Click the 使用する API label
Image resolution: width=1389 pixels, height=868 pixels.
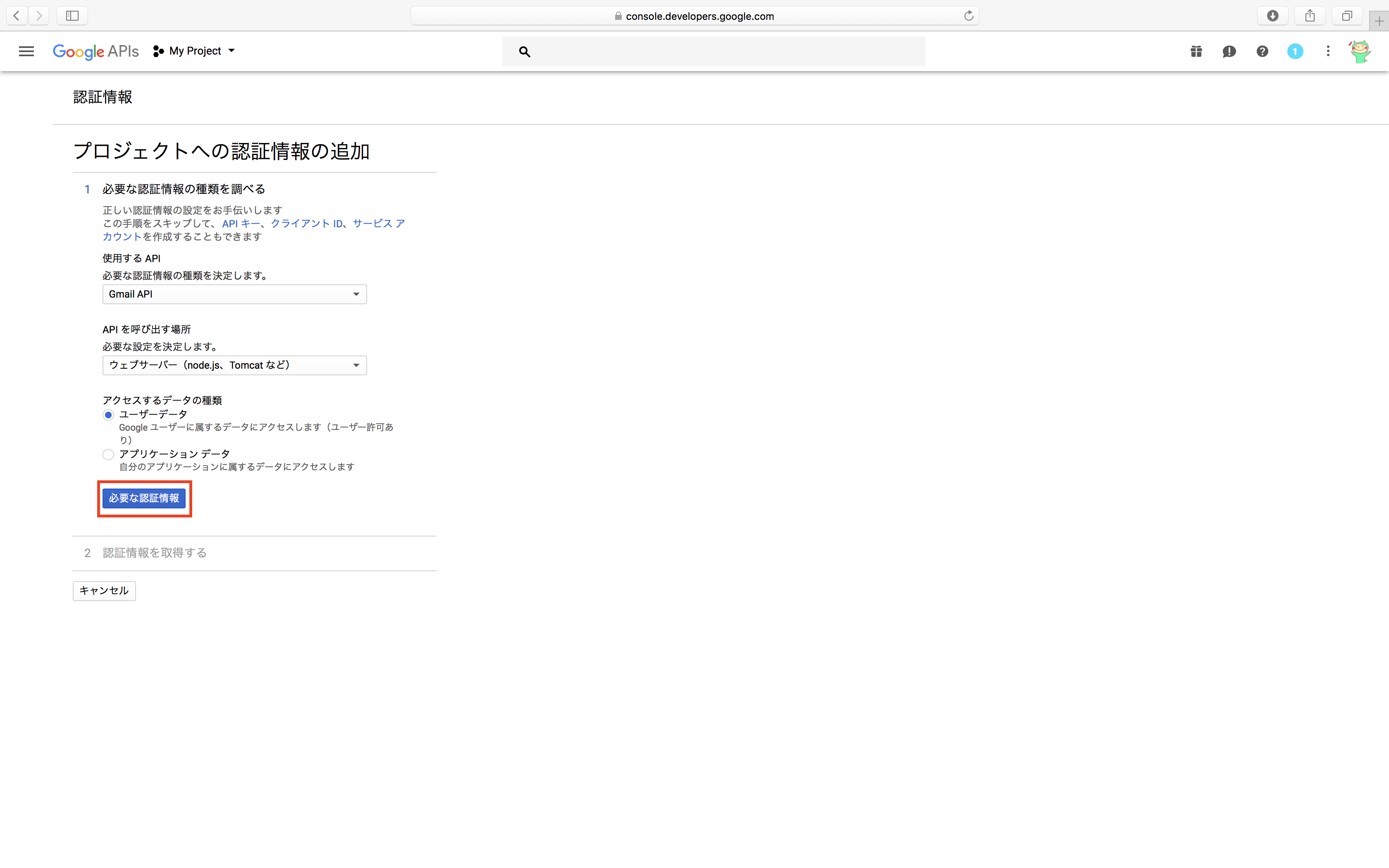[x=131, y=258]
